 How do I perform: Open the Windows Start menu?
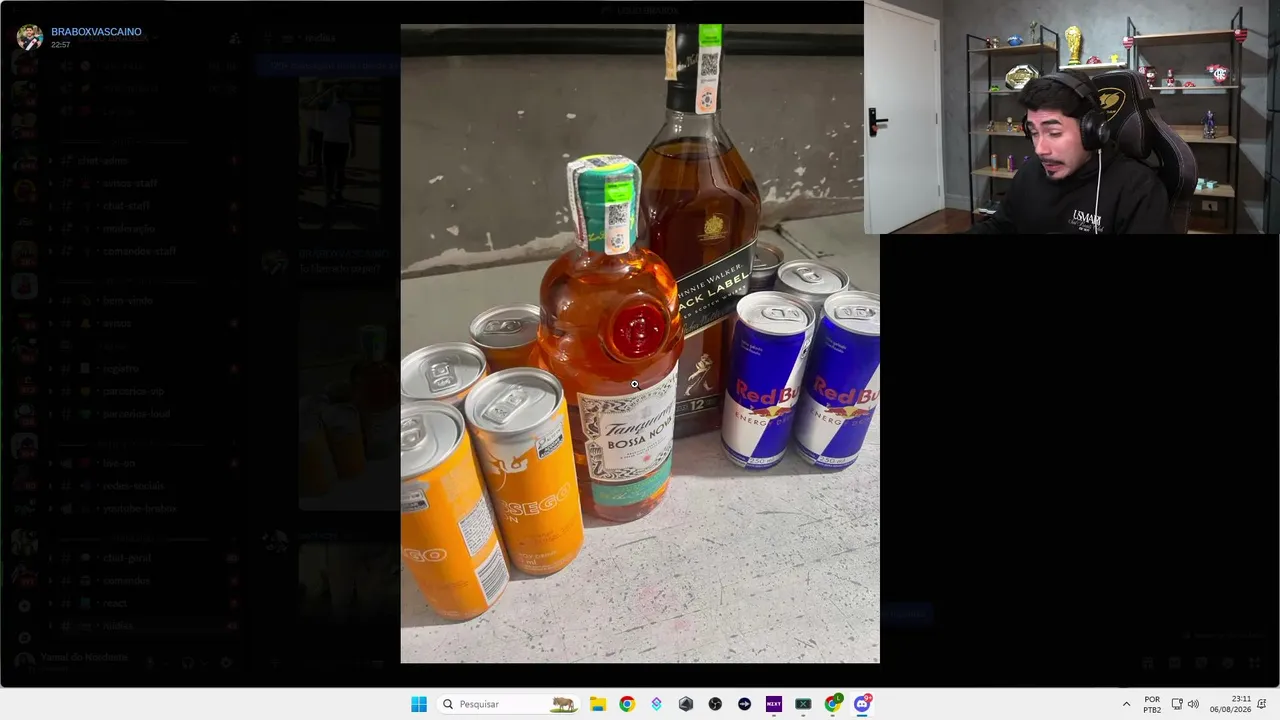pos(419,704)
